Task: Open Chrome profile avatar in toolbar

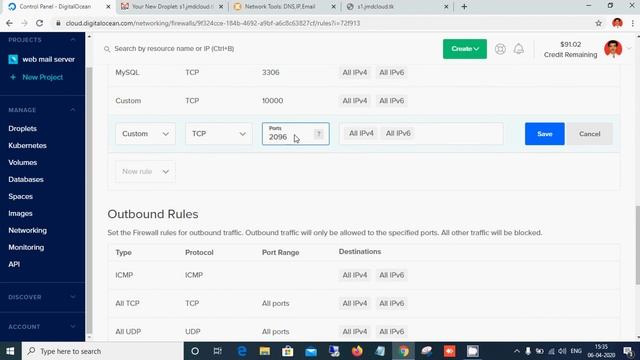Action: point(617,23)
